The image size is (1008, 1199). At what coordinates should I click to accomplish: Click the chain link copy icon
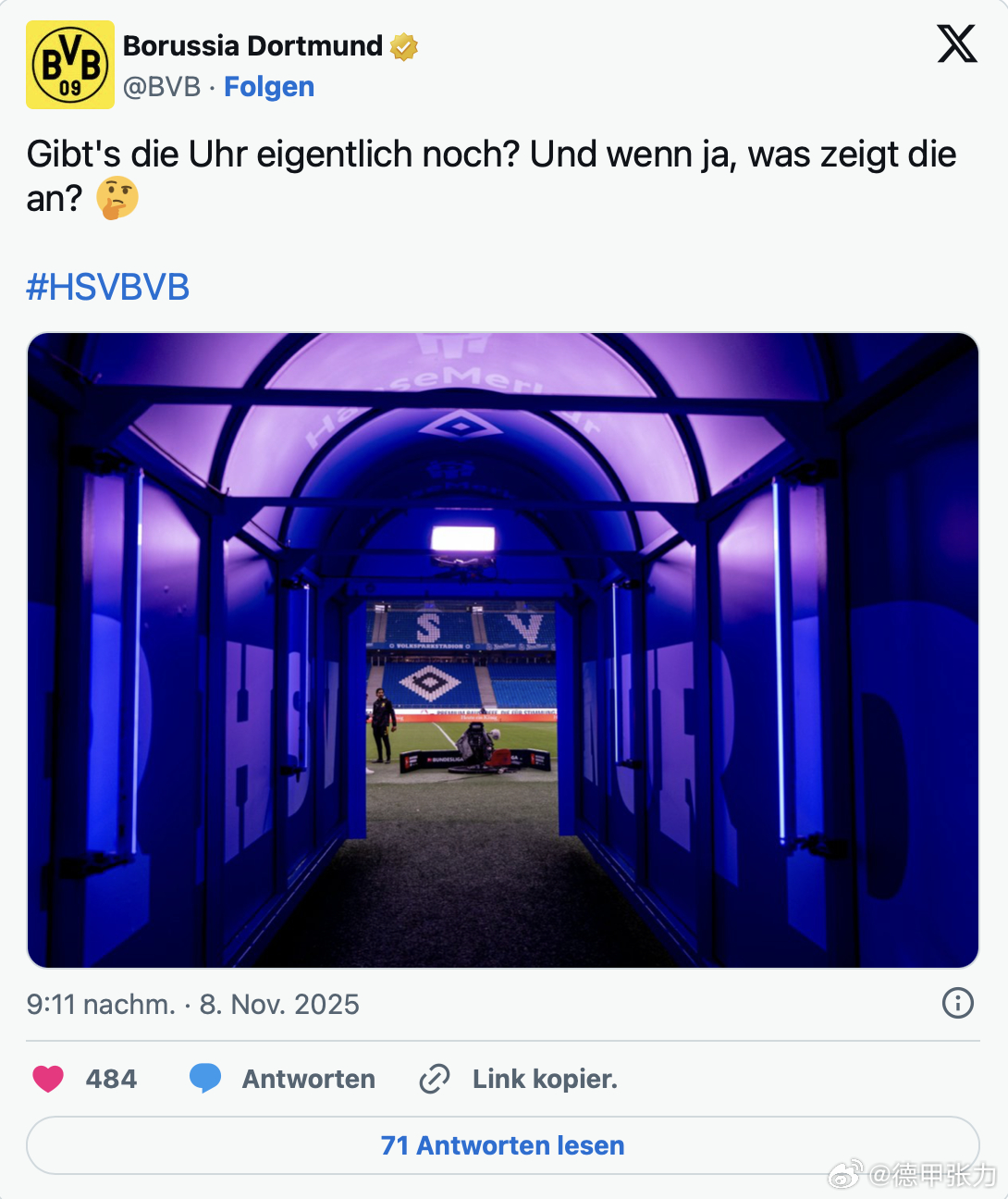click(x=434, y=1079)
